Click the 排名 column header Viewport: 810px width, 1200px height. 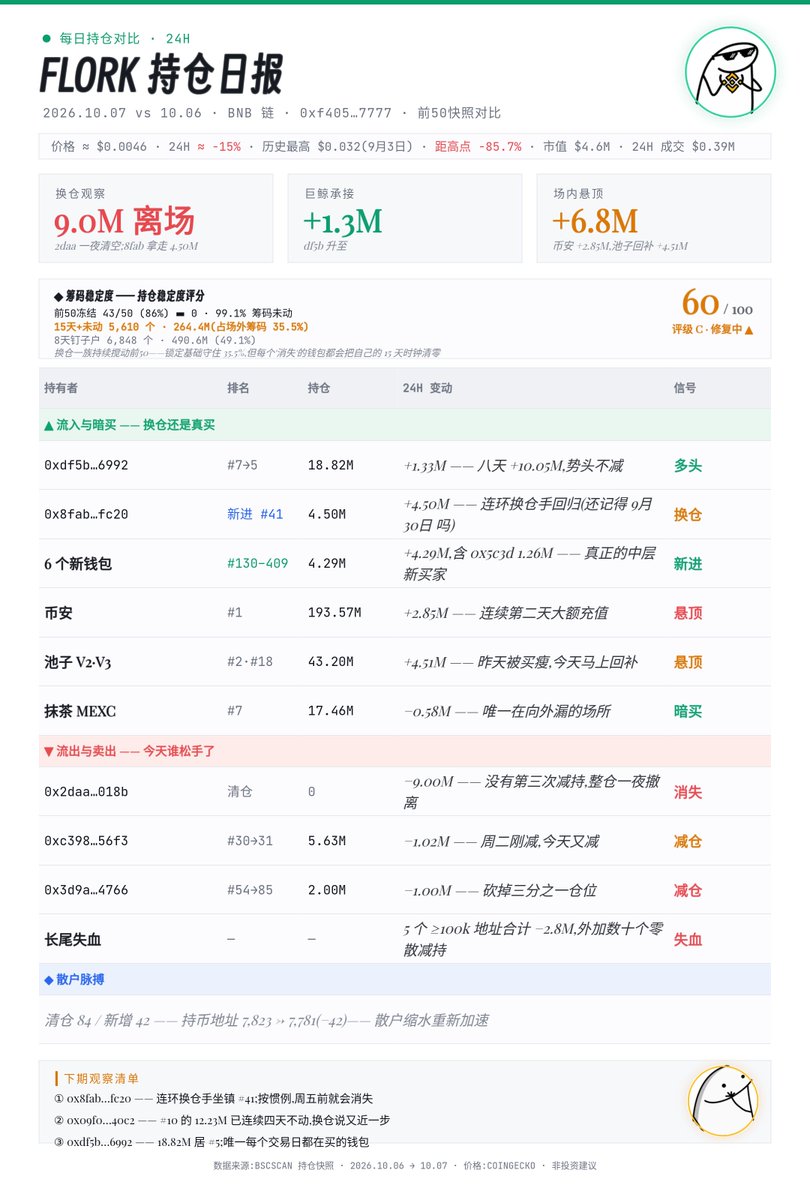(239, 388)
